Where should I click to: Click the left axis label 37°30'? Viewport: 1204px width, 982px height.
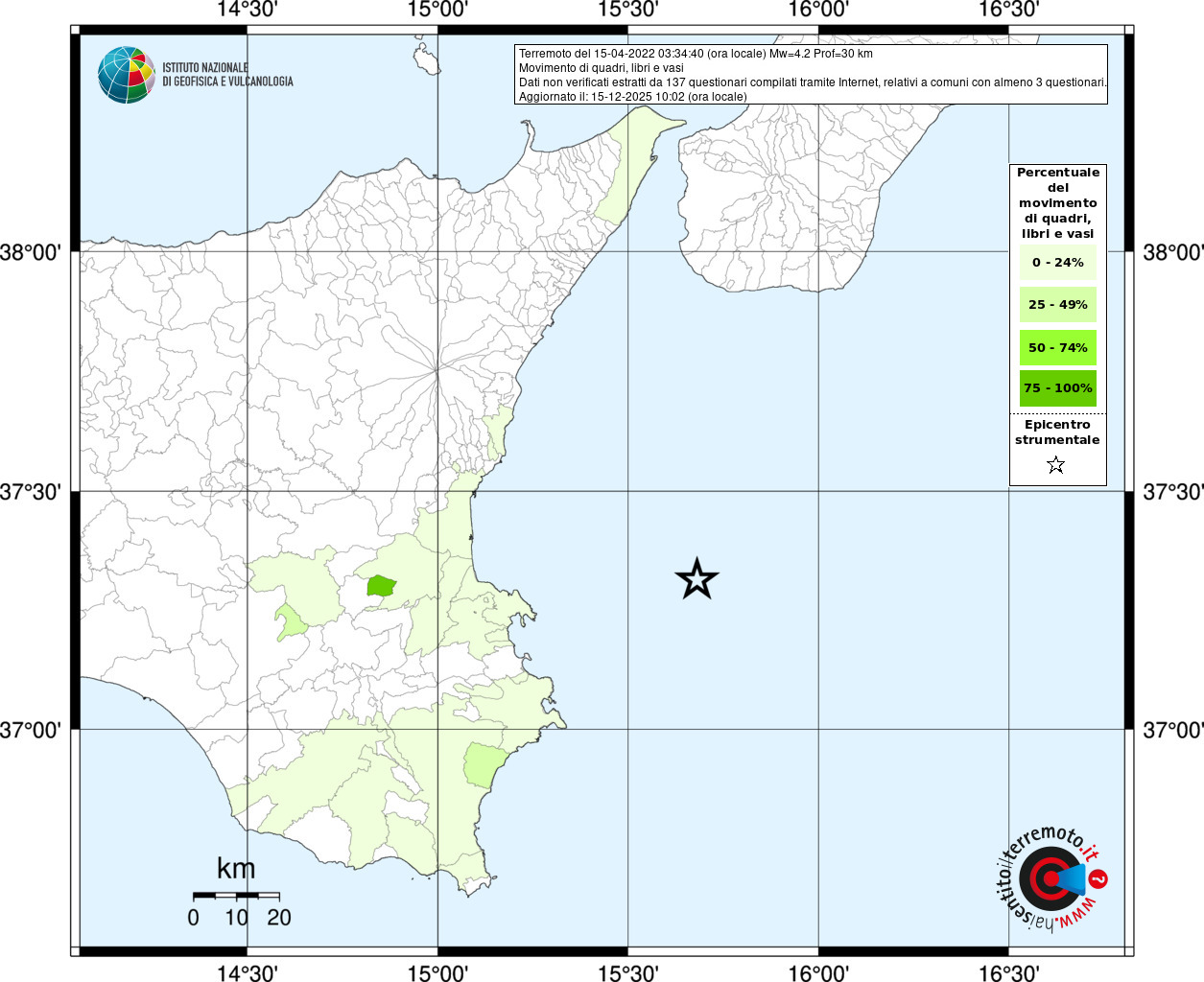31,492
